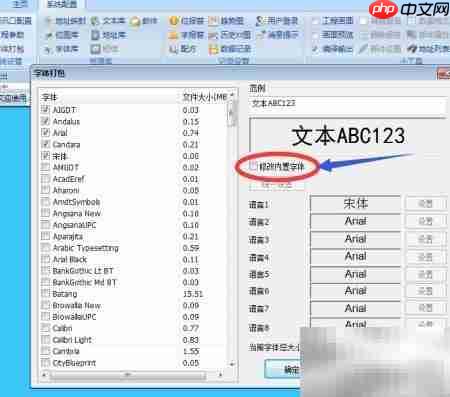The image size is (450, 397).
Task: Select the CityBlueprint font row
Action: click(x=133, y=363)
